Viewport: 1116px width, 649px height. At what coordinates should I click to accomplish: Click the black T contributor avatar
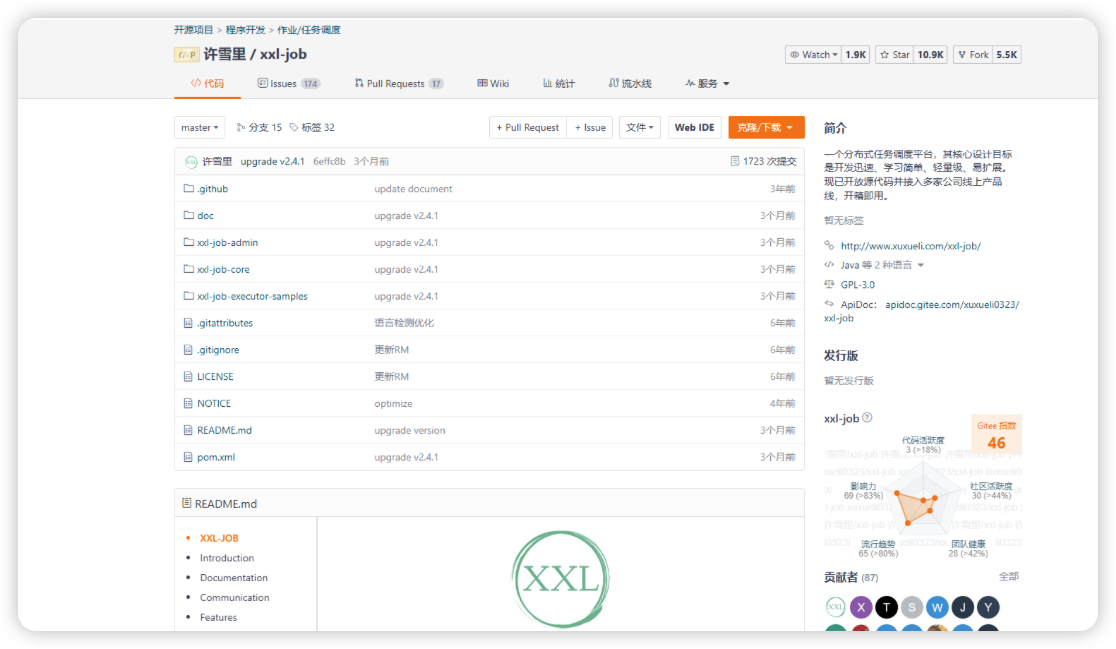886,607
